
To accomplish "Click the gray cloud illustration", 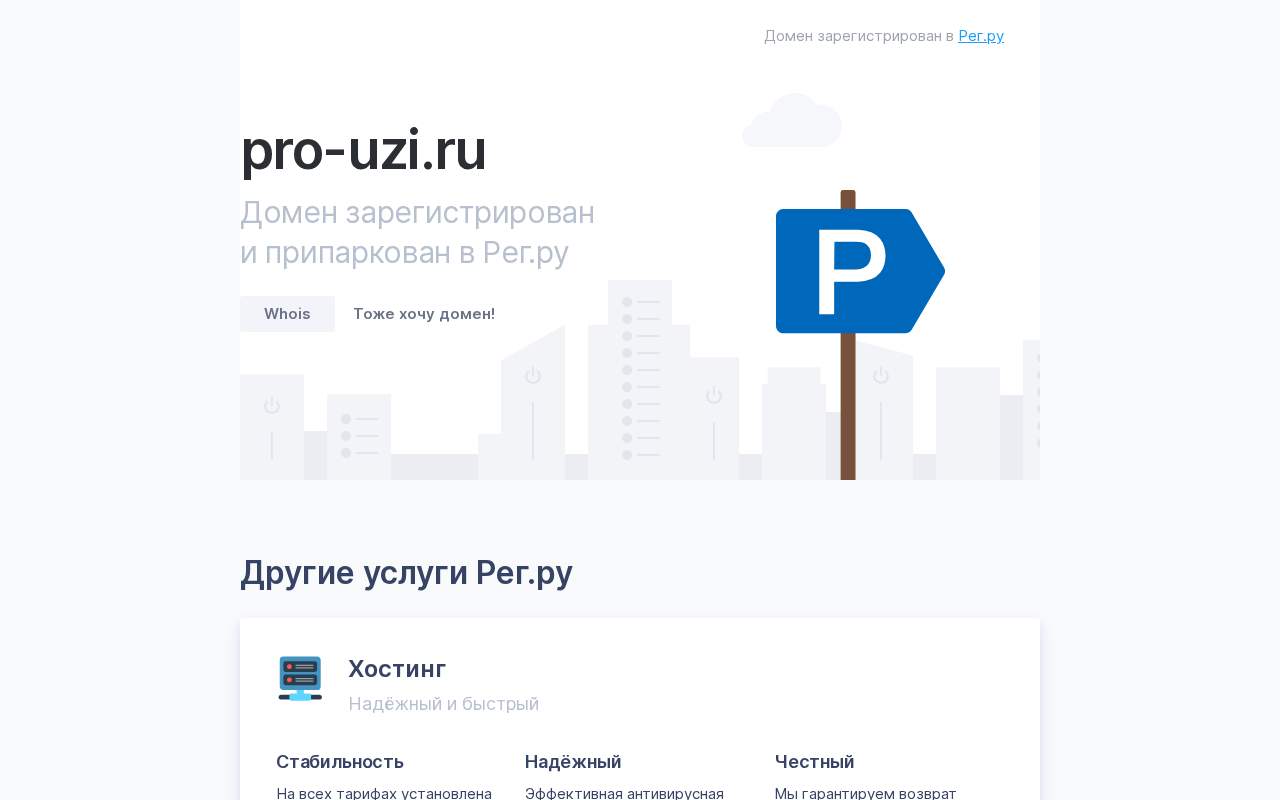I will (x=792, y=121).
